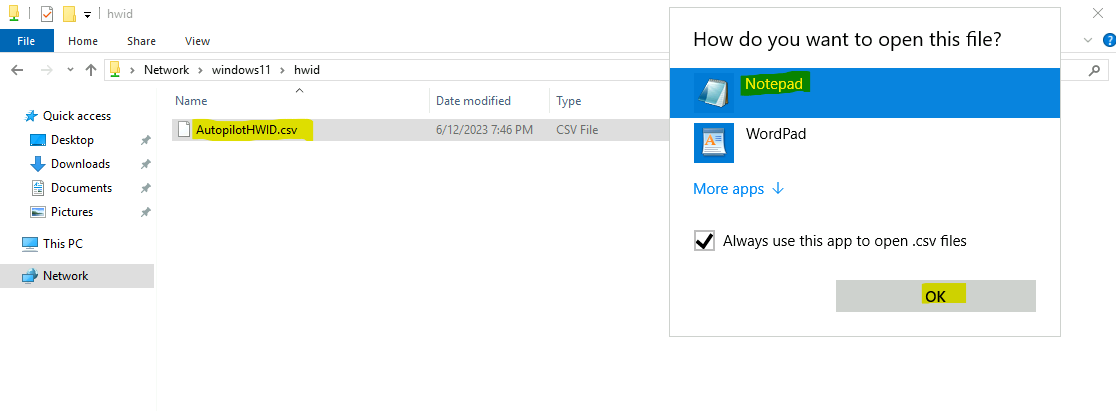Viewport: 1116px width, 411px height.
Task: Click the Back navigation arrow
Action: (18, 70)
